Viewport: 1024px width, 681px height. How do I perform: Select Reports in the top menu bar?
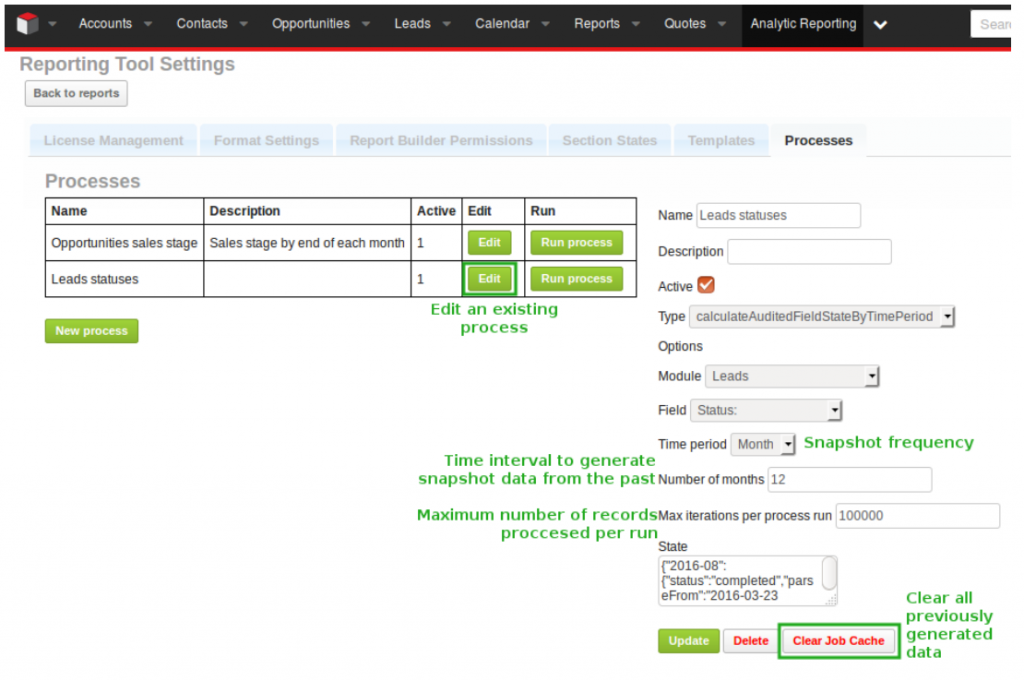point(597,24)
